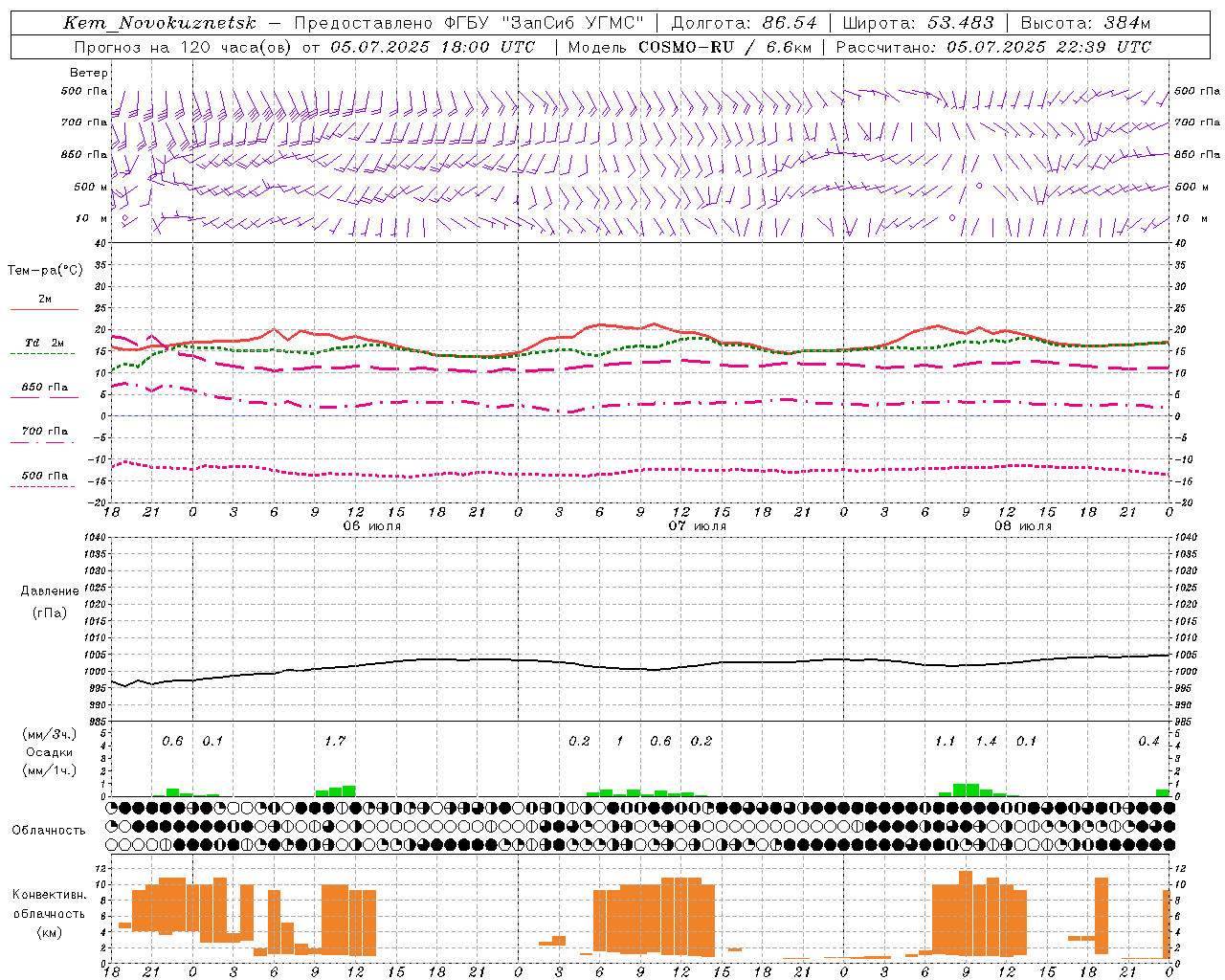Click the '(км)' unit label of convective cloudiness
1225x980 pixels.
pyautogui.click(x=50, y=931)
